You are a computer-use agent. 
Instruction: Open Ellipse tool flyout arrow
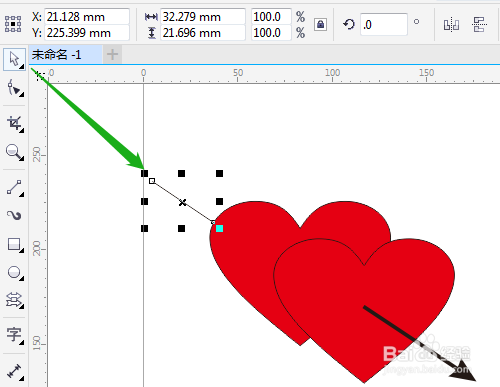22,278
